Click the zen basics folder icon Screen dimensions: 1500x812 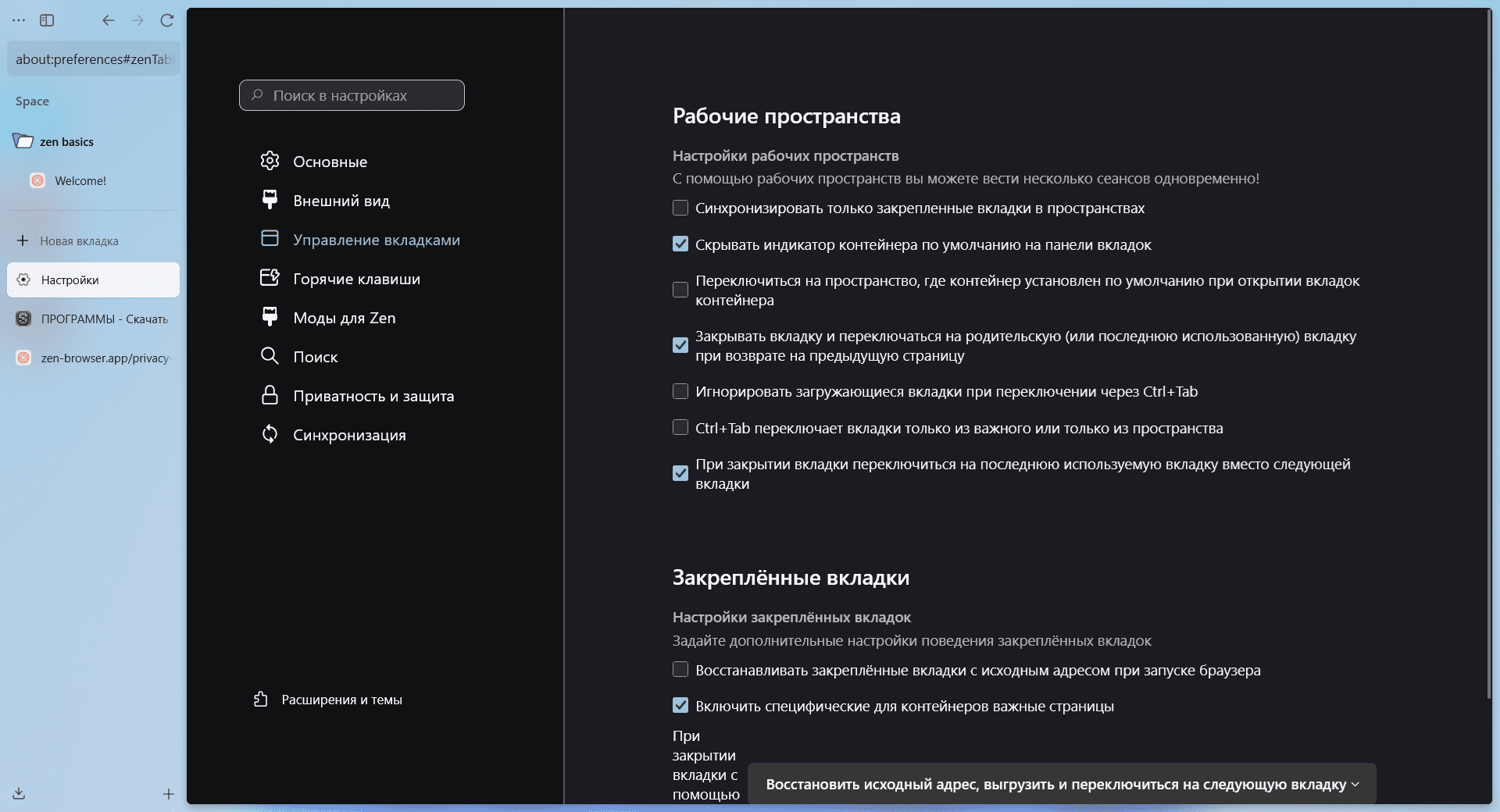(23, 141)
